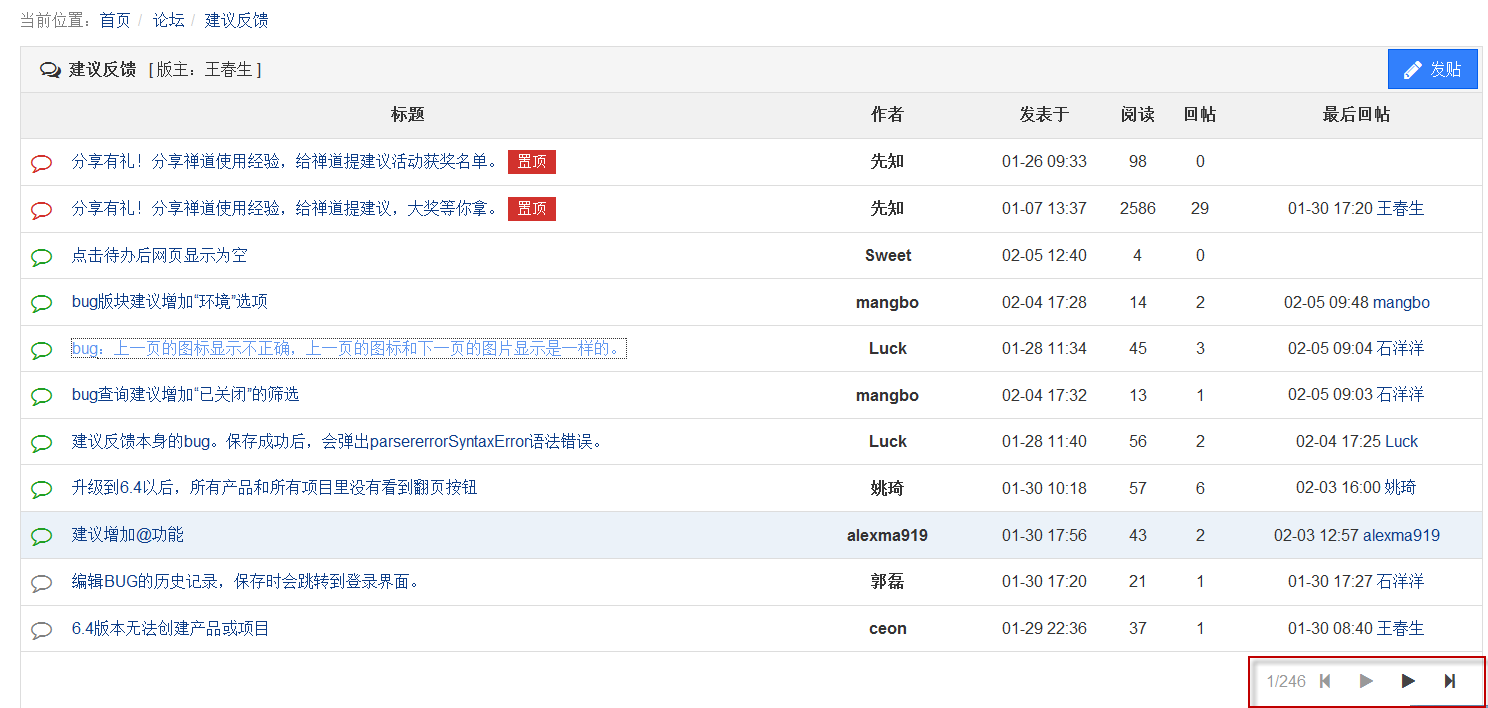Viewport: 1488px width, 708px height.
Task: Click red bubble icon of 01-26 pinned post
Action: 41,163
